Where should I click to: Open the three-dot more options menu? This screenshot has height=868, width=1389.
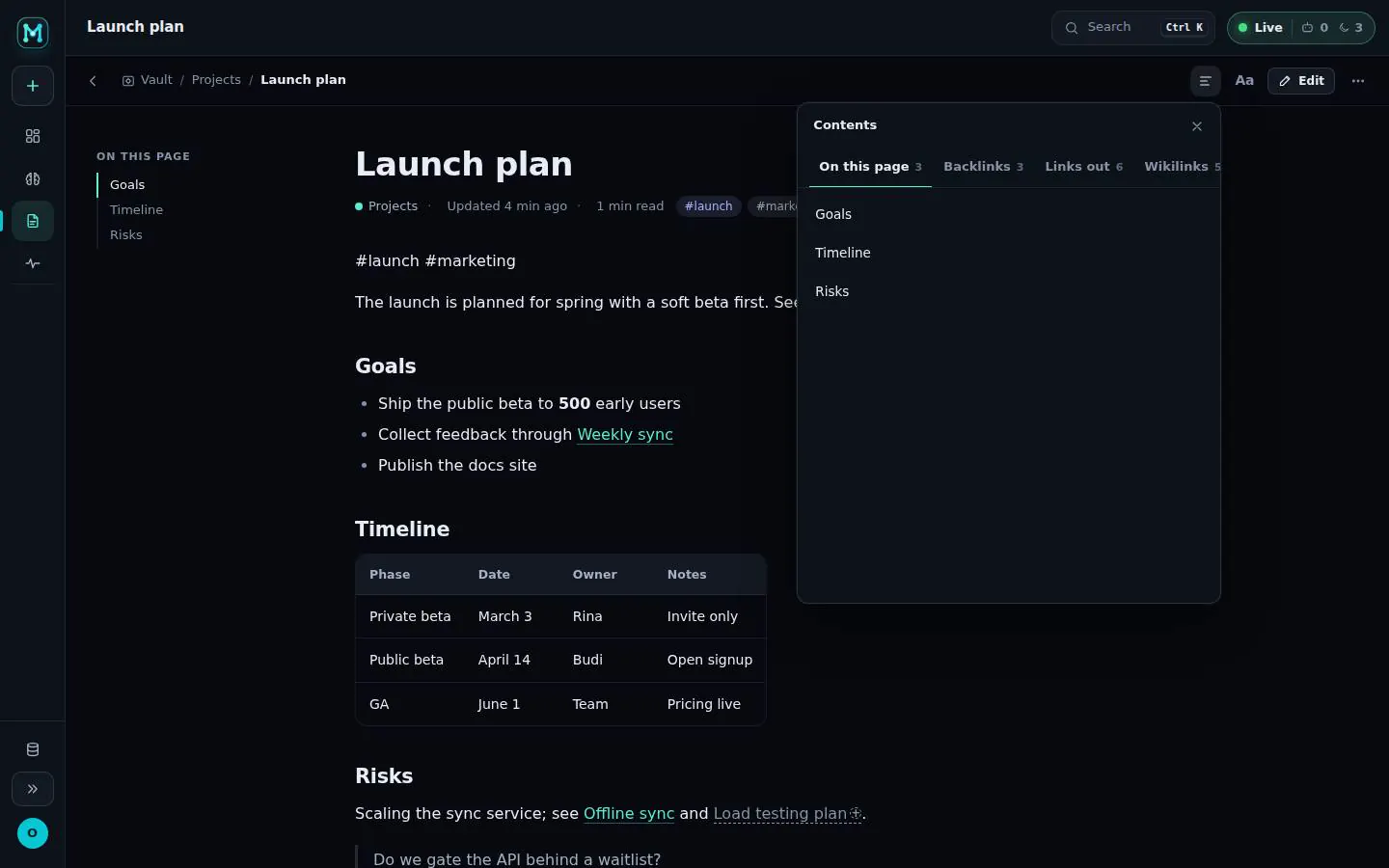pyautogui.click(x=1358, y=81)
